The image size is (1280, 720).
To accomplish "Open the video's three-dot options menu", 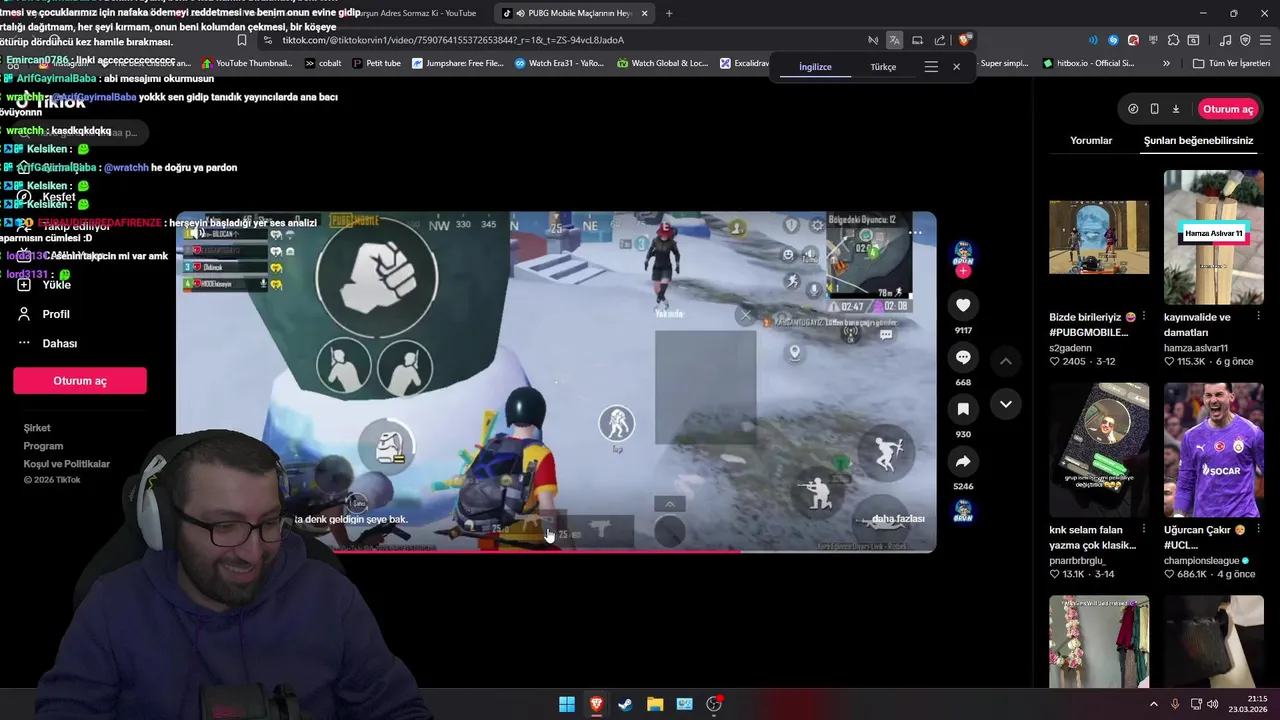I will [915, 232].
